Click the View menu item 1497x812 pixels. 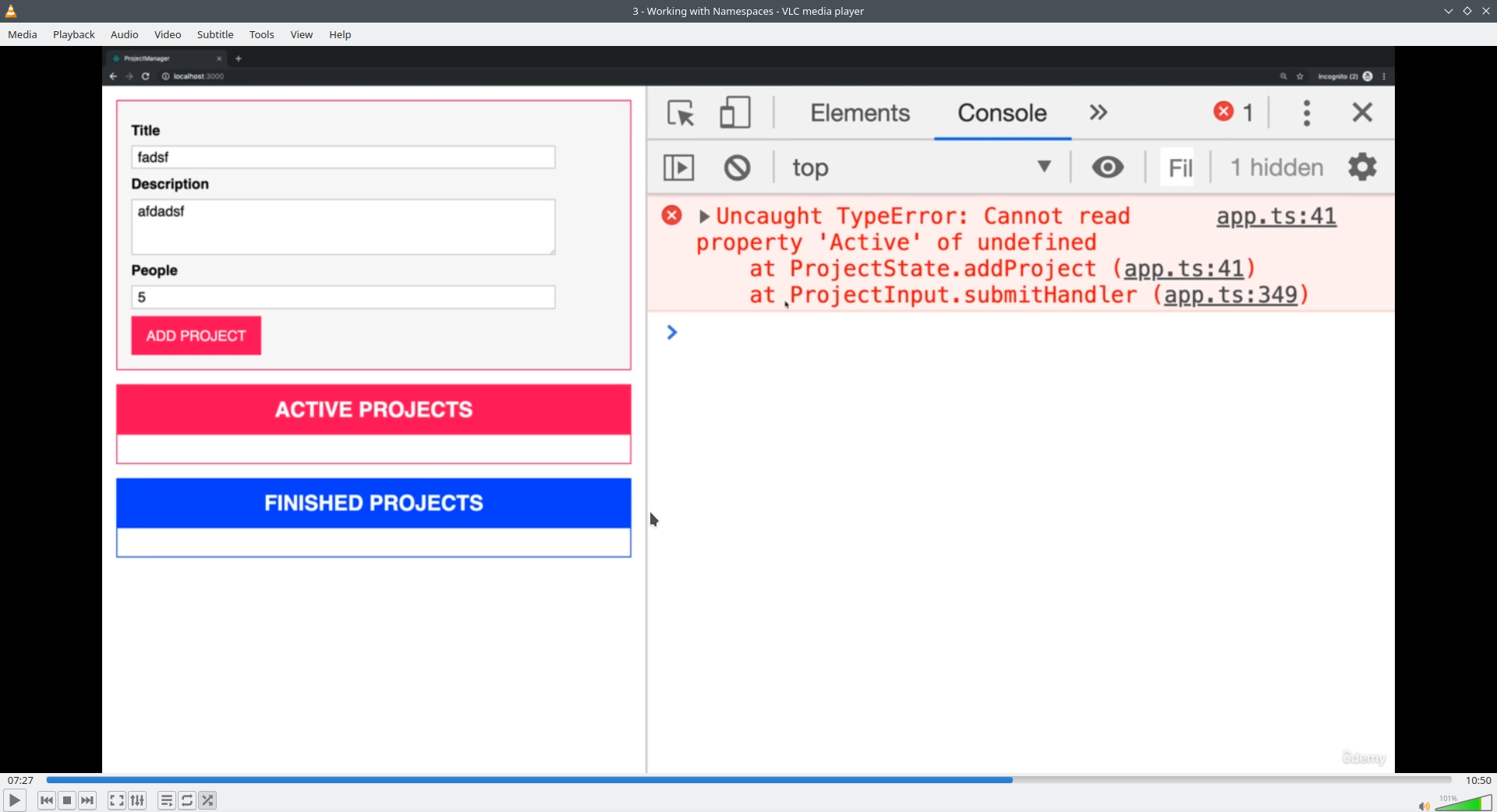click(302, 34)
